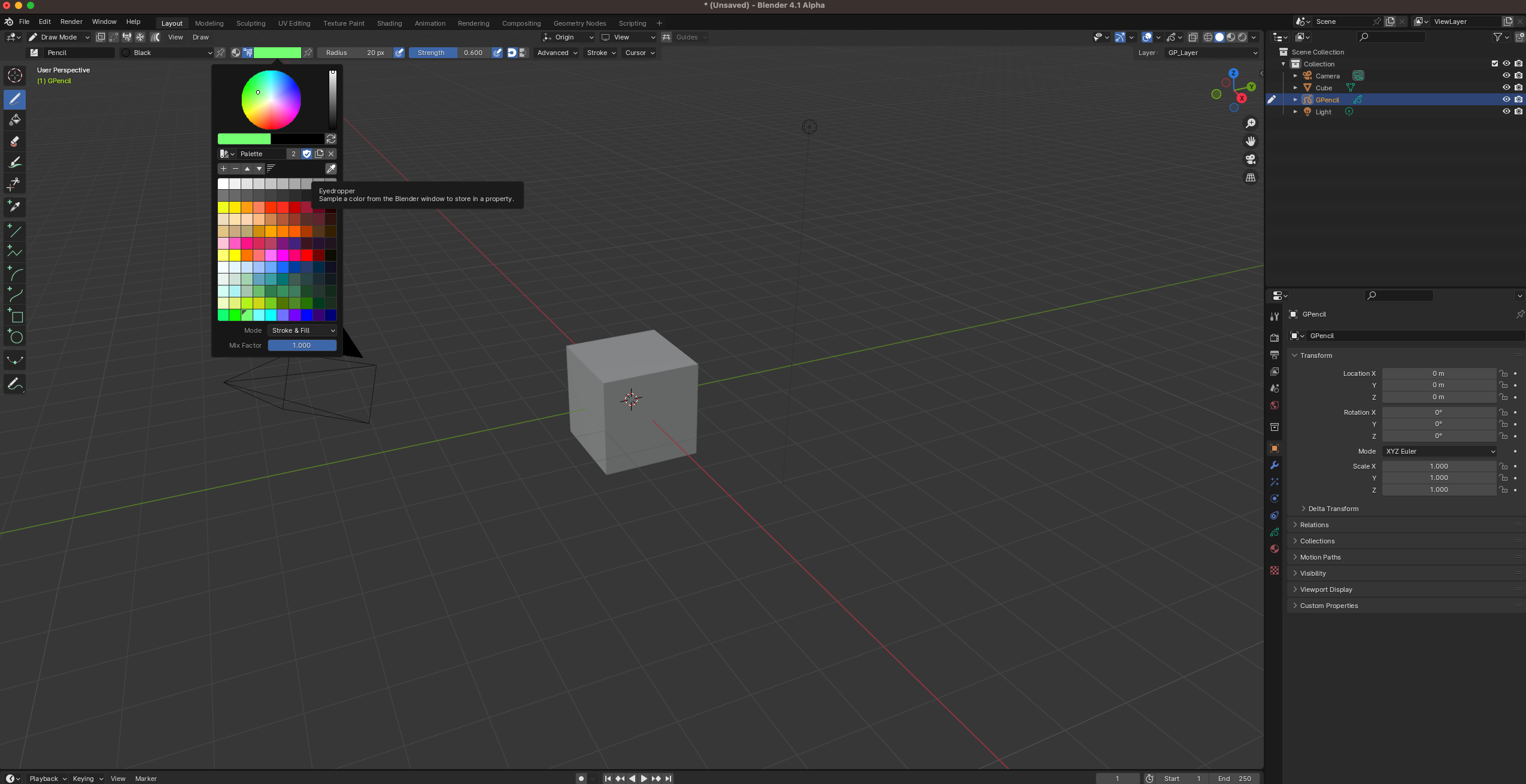
Task: Open the Material properties tab
Action: (1275, 549)
